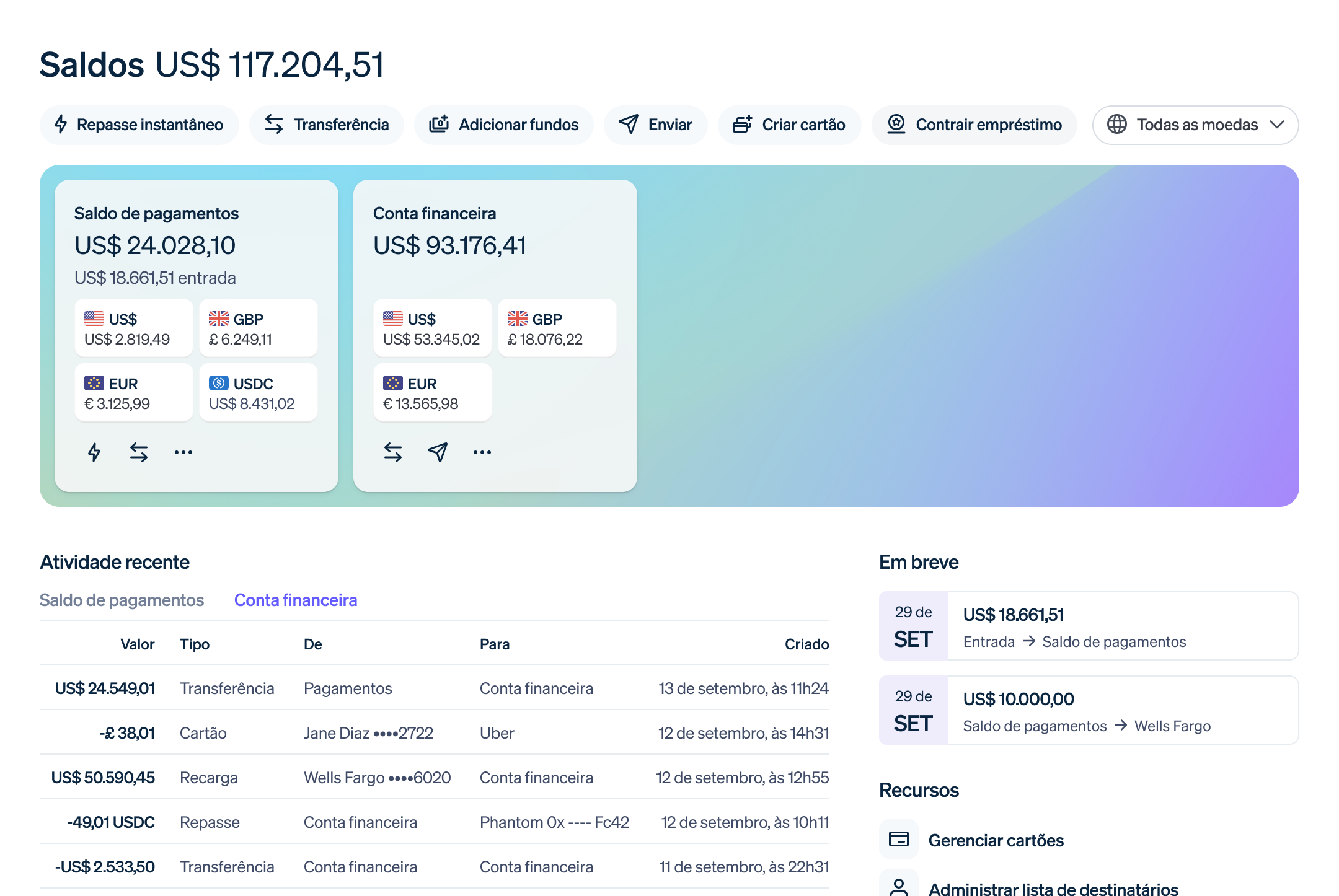Image resolution: width=1339 pixels, height=896 pixels.
Task: Open Contrair empréstimo
Action: point(974,125)
